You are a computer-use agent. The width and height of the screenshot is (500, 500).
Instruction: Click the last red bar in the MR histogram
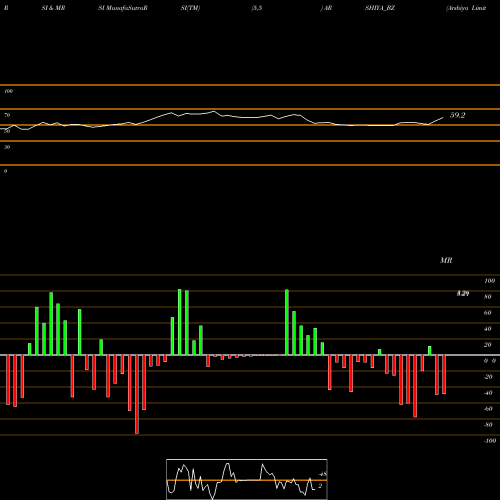[444, 374]
